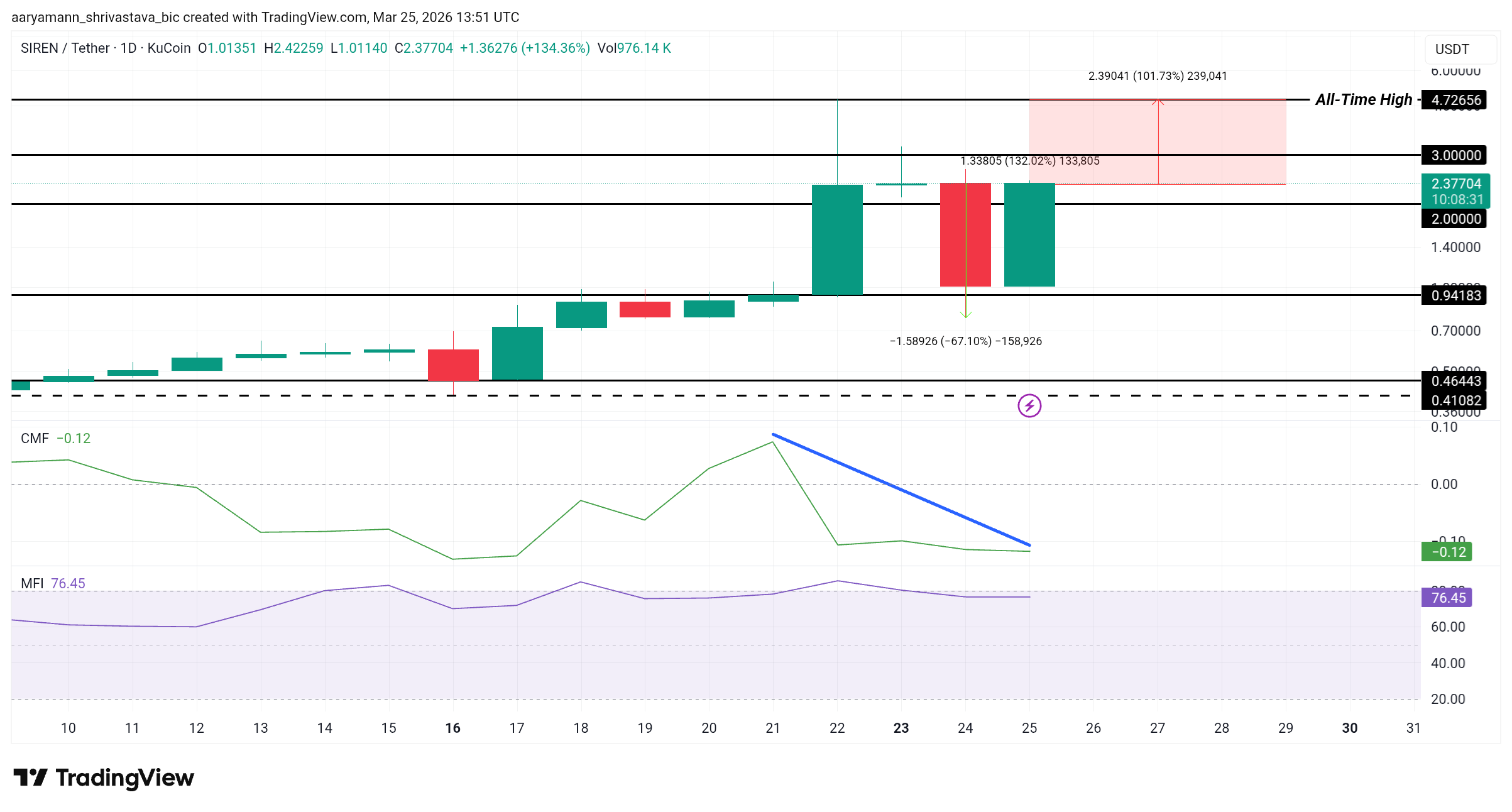Image resolution: width=1512 pixels, height=812 pixels.
Task: Click the purple lightning bolt event icon
Action: coord(1029,405)
